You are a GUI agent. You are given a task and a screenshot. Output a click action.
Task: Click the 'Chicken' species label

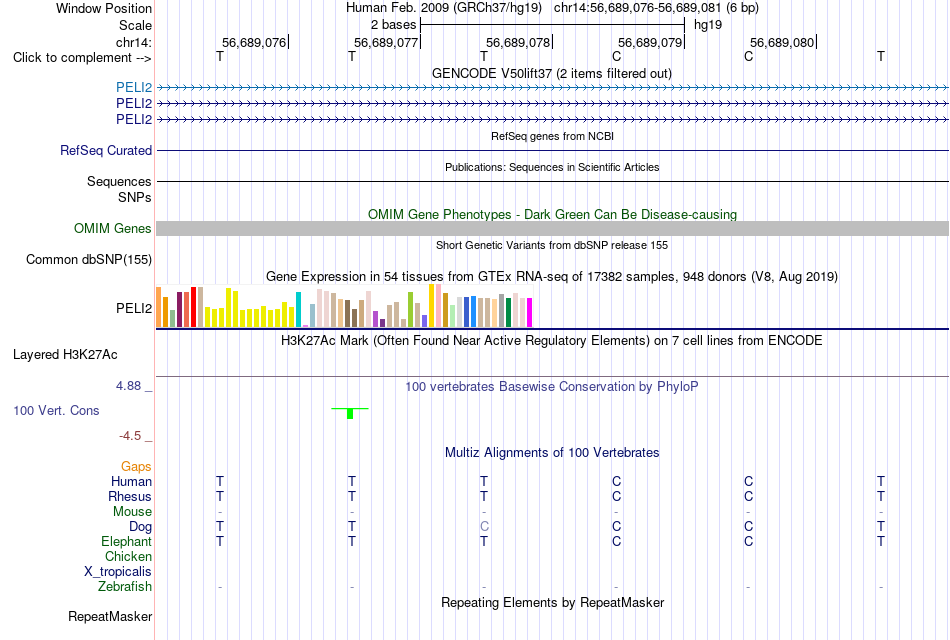tap(128, 556)
